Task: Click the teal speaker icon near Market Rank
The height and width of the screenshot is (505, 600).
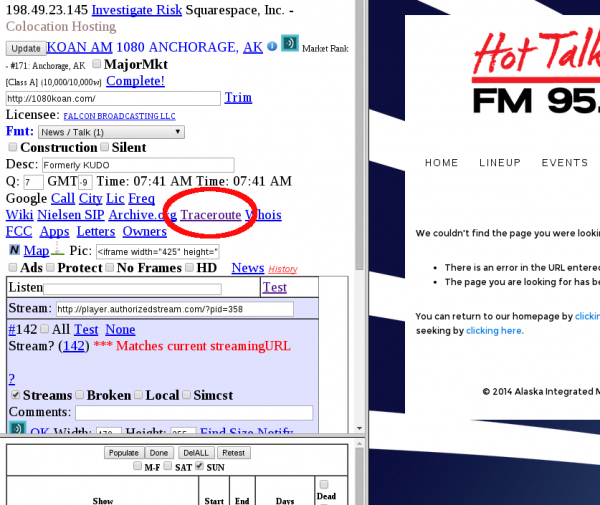Action: [290, 43]
